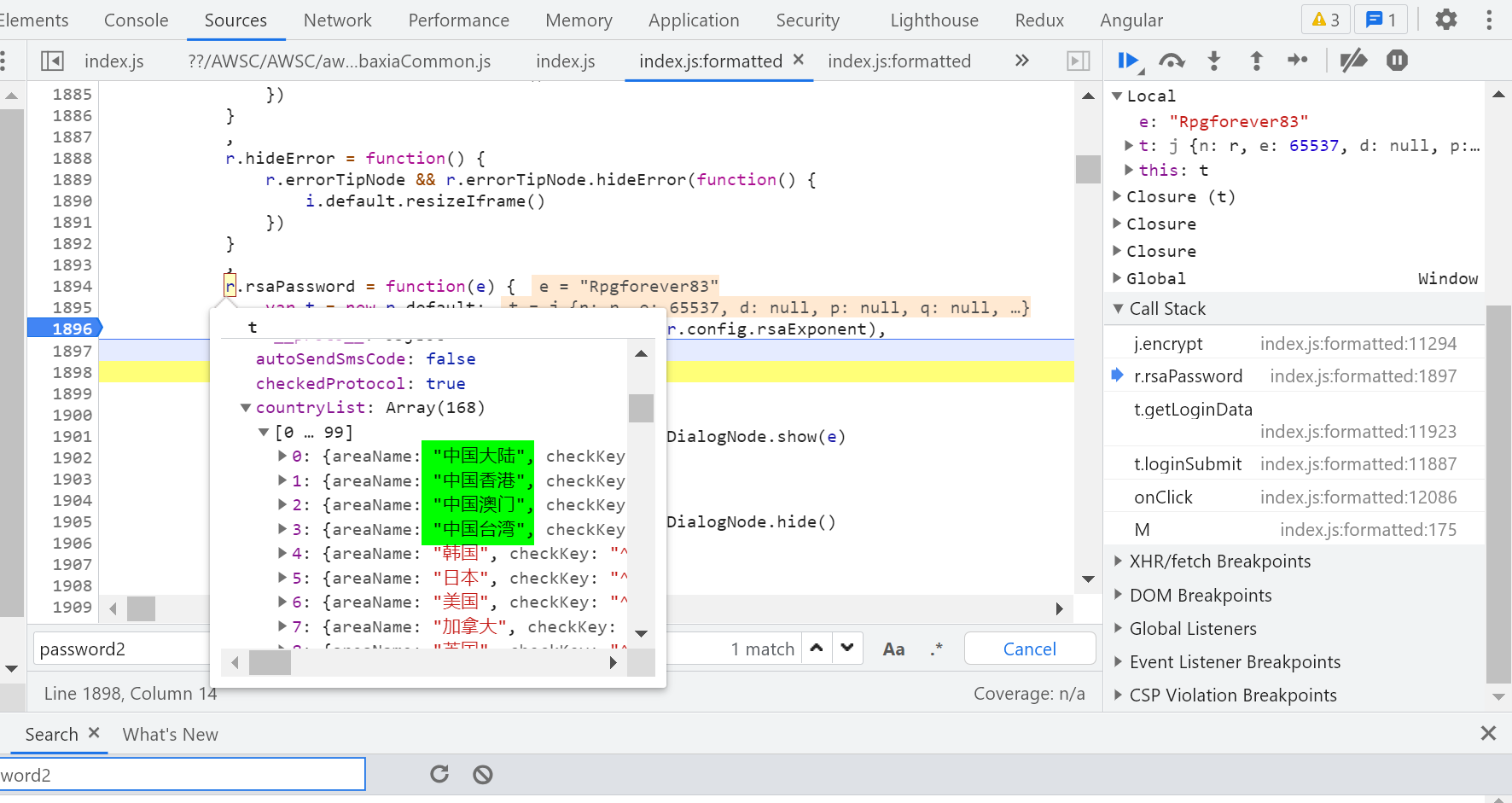Close the Search drawer tab
Viewport: 1512px width, 803px height.
click(94, 733)
